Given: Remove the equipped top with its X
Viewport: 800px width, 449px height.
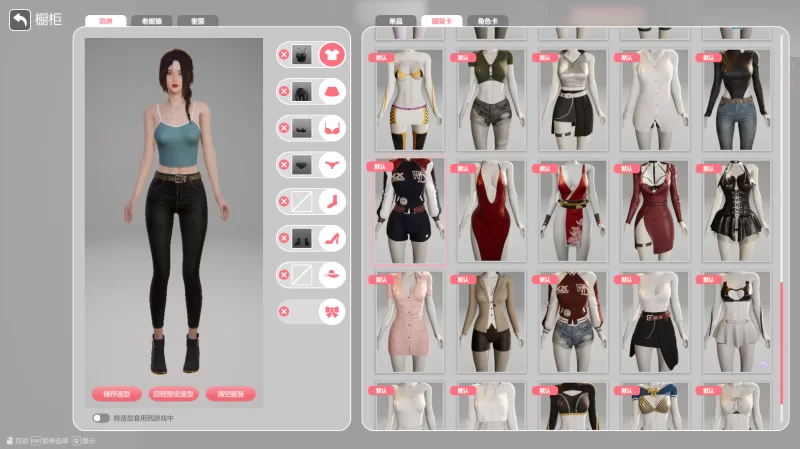Looking at the screenshot, I should click(x=284, y=55).
